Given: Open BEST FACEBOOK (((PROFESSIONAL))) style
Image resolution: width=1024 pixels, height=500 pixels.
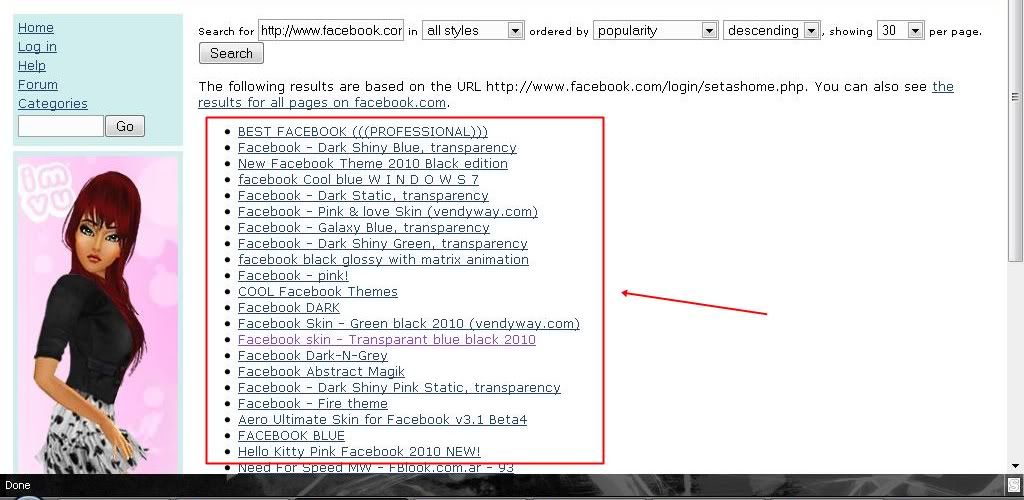Looking at the screenshot, I should [363, 132].
